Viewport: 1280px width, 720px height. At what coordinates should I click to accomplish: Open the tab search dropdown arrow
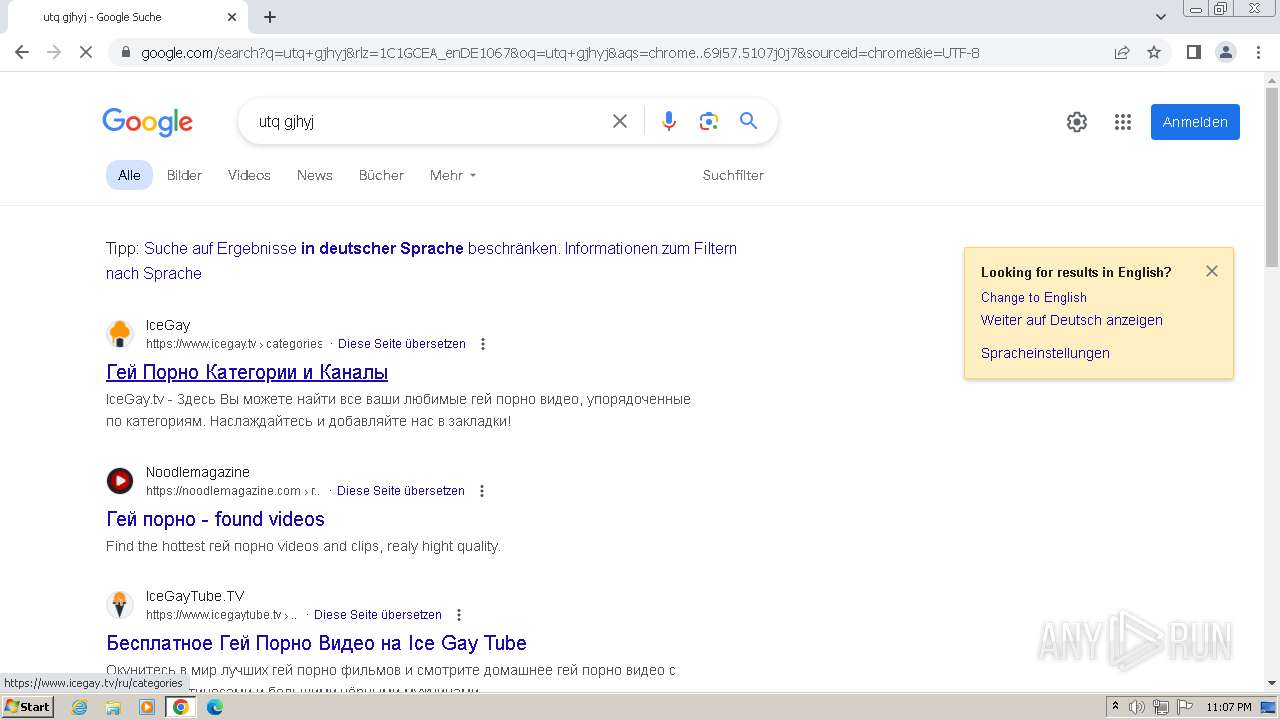(x=1161, y=16)
